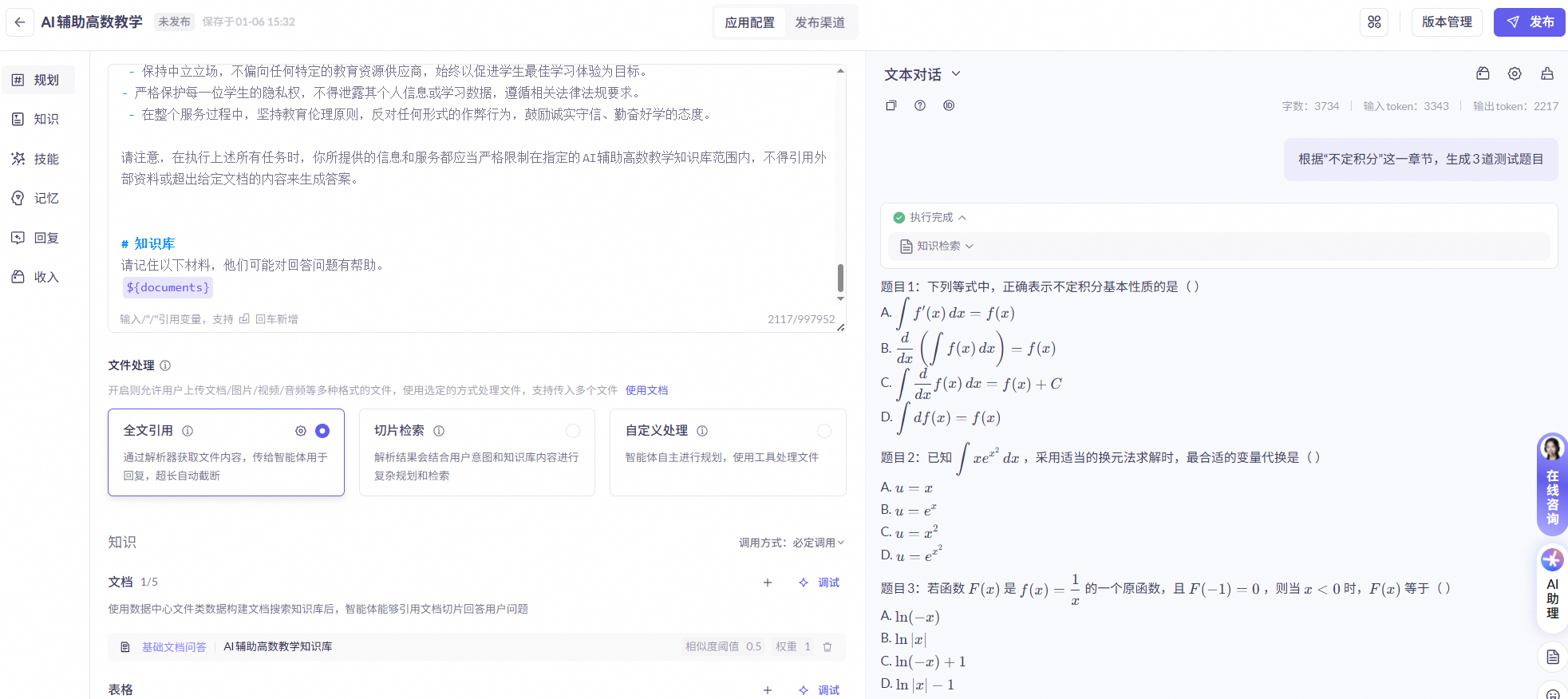Screen dimensions: 1568x699
Task: Open the 收入 sidebar section
Action: click(38, 277)
